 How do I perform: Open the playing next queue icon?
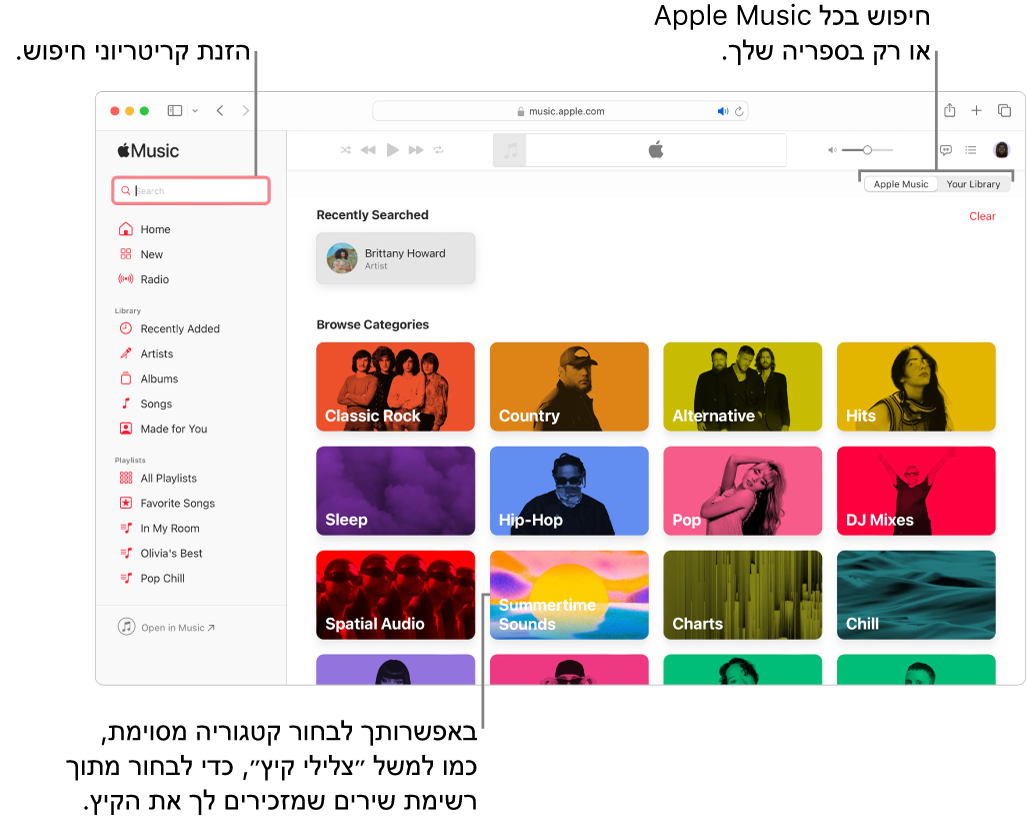(x=971, y=150)
